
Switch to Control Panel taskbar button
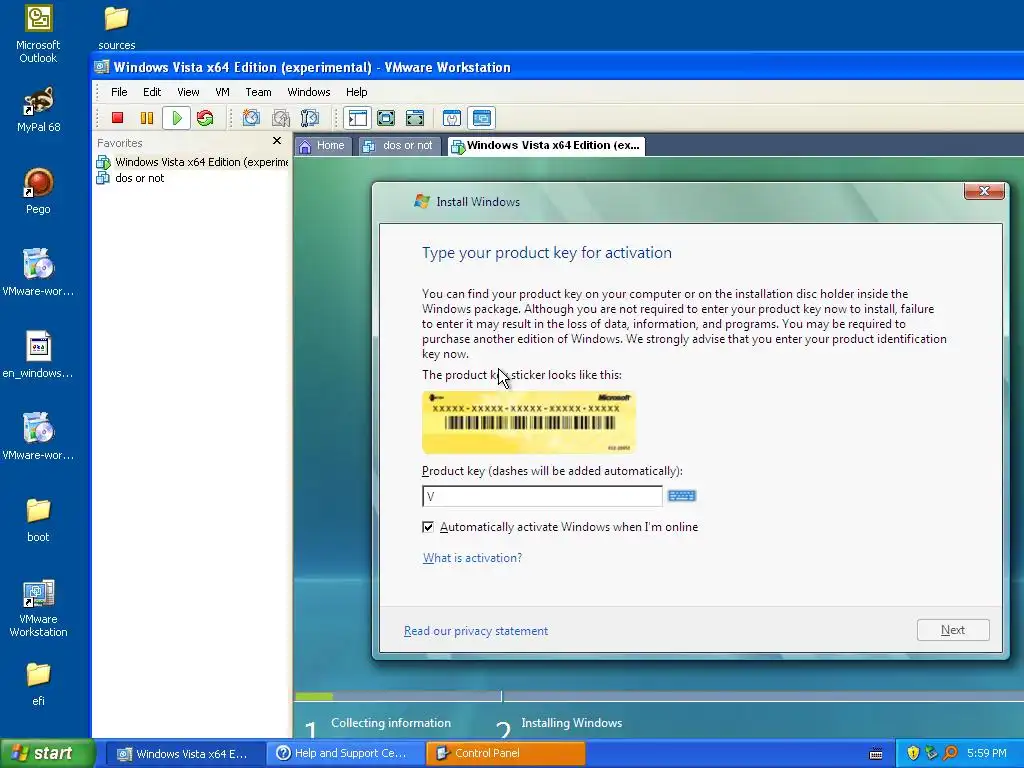[x=505, y=754]
